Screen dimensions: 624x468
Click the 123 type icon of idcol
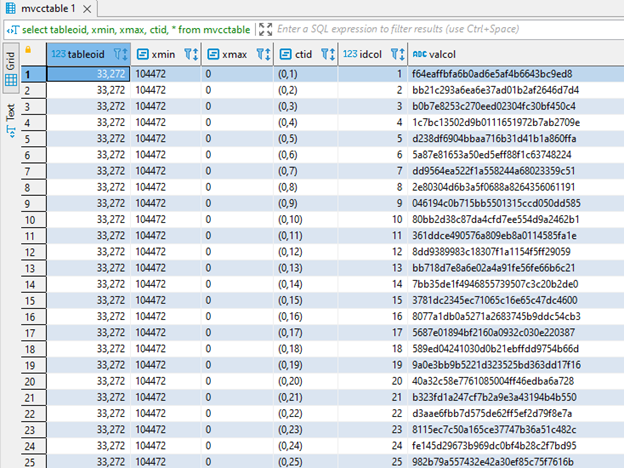pyautogui.click(x=350, y=54)
